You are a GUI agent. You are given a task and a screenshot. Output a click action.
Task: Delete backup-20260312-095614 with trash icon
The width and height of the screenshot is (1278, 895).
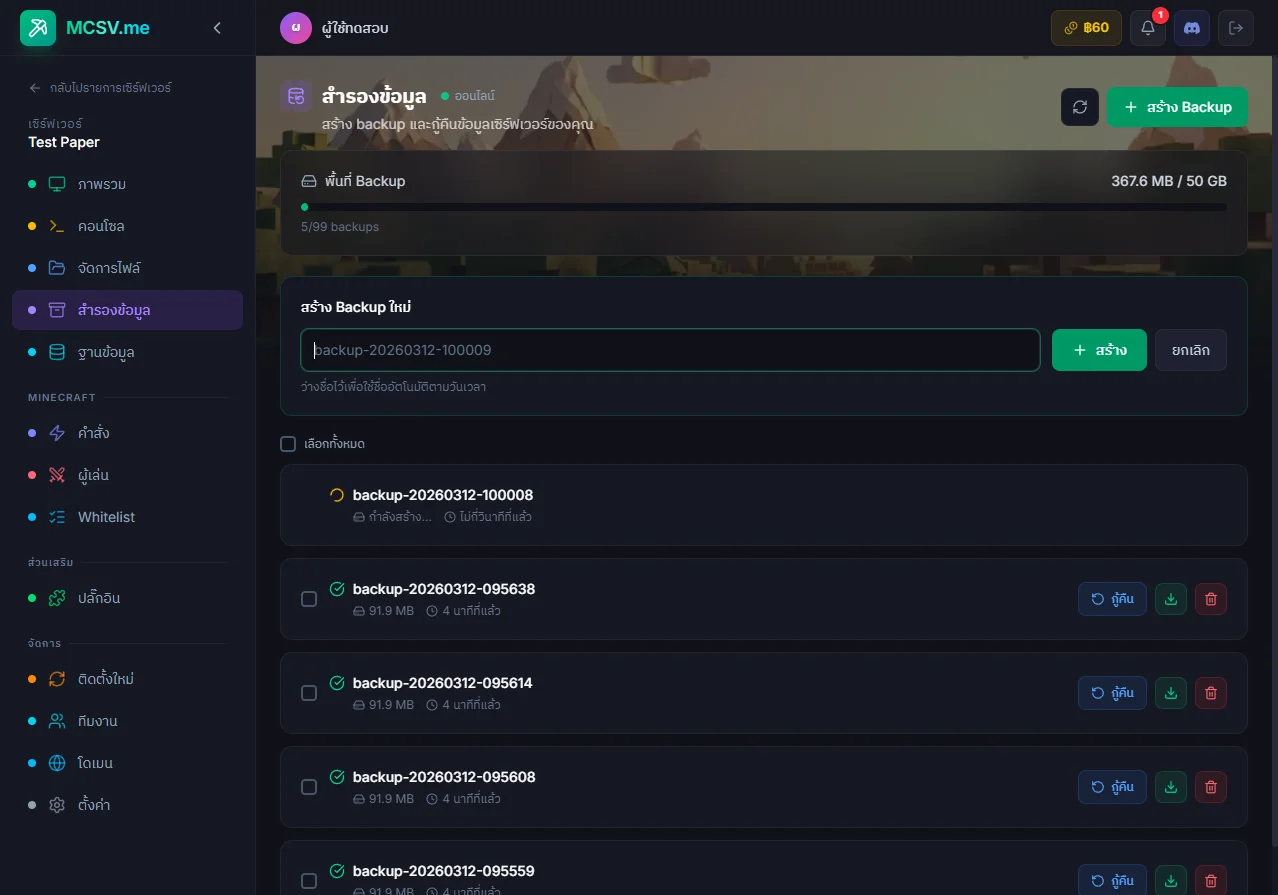coord(1211,693)
